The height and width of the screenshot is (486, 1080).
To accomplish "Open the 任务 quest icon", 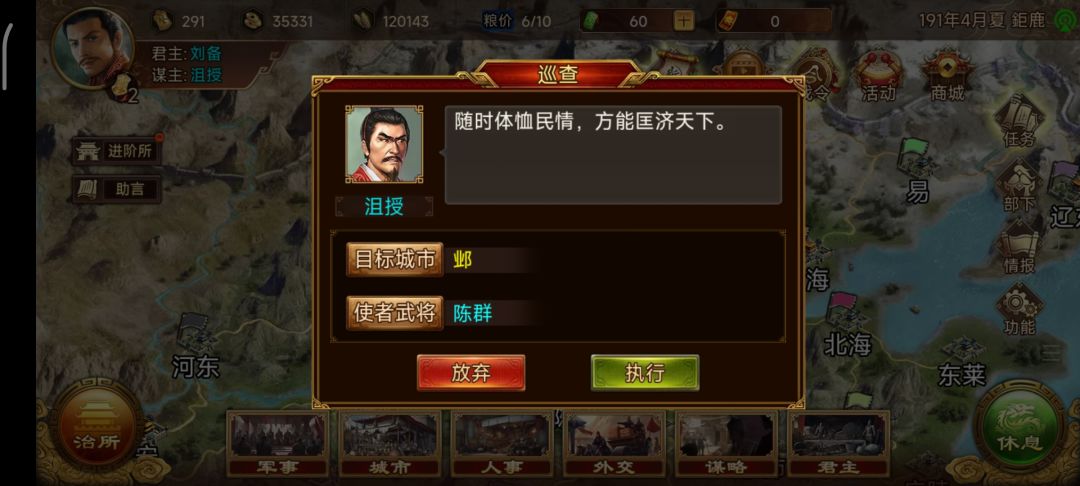I will pos(1019,121).
